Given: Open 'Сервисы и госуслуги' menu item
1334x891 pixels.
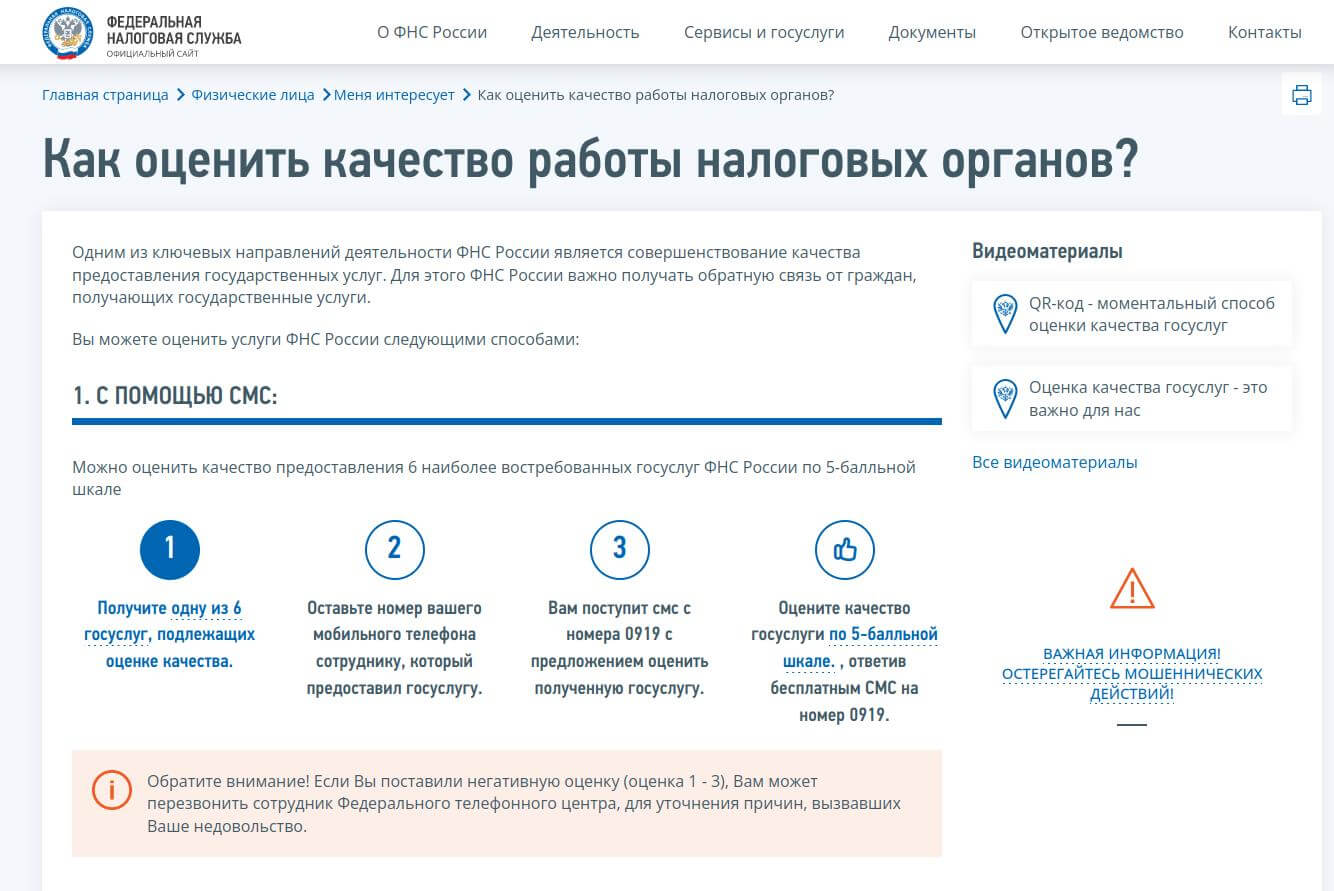Looking at the screenshot, I should point(764,32).
